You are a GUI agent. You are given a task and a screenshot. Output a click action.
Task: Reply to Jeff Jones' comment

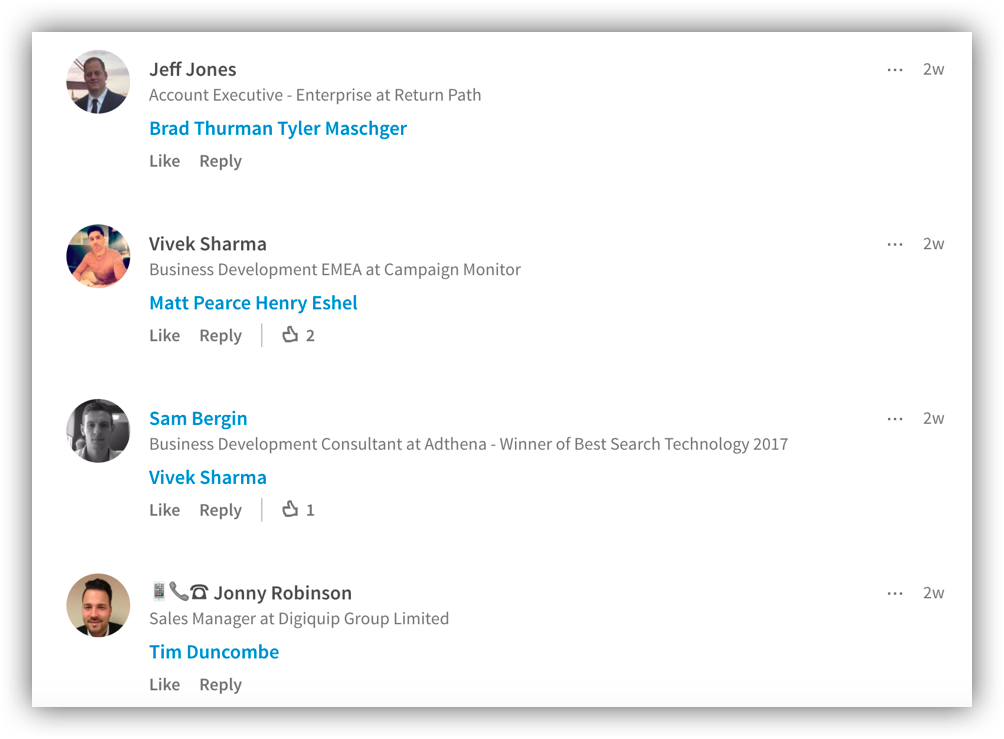[220, 161]
